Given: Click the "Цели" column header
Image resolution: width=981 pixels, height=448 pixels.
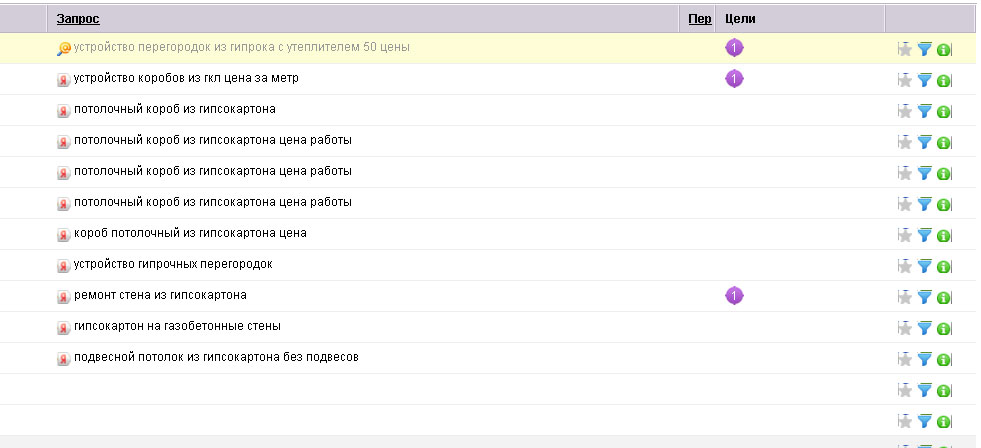Looking at the screenshot, I should click(x=739, y=19).
